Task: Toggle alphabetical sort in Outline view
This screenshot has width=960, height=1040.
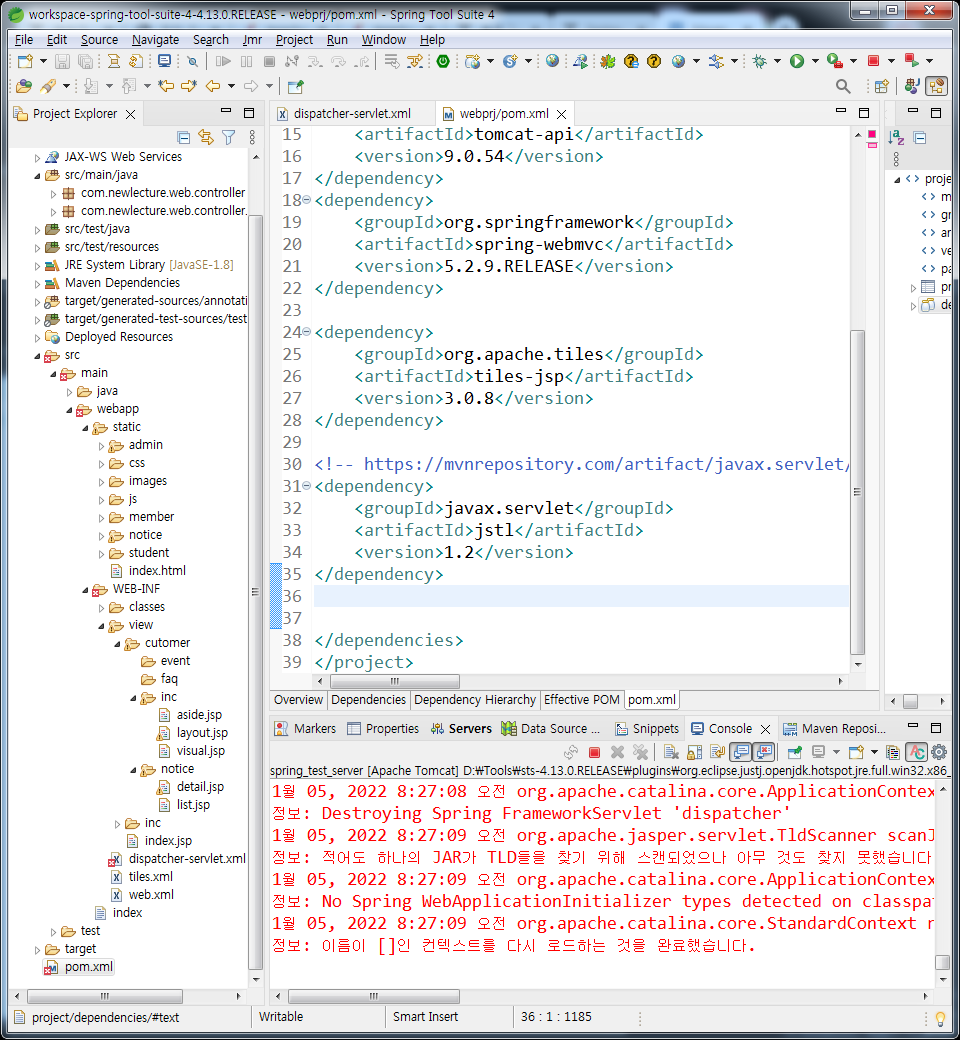Action: (896, 138)
